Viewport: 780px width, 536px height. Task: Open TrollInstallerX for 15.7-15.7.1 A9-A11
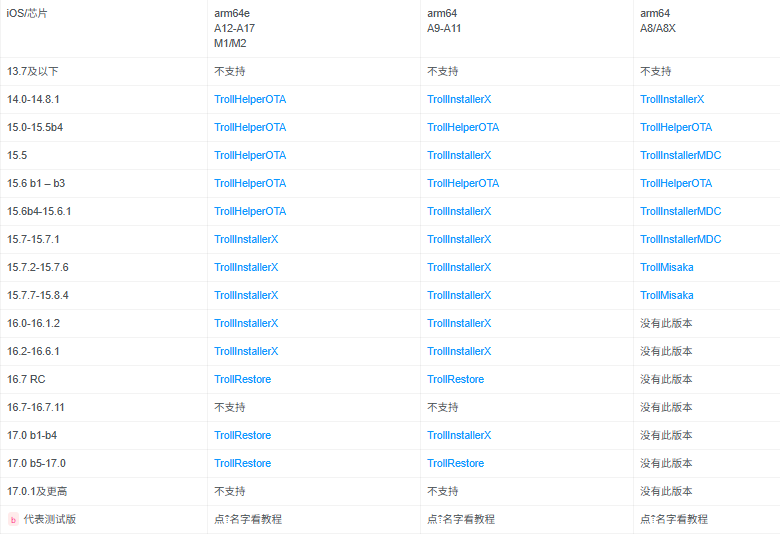pos(459,239)
